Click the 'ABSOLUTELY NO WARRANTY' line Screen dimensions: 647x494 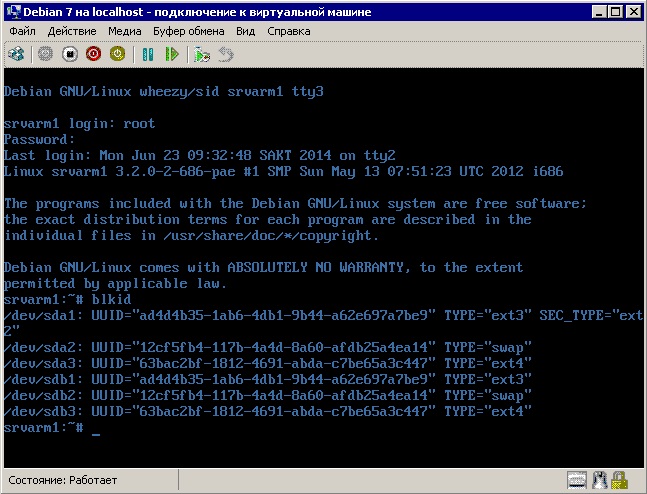coord(264,267)
